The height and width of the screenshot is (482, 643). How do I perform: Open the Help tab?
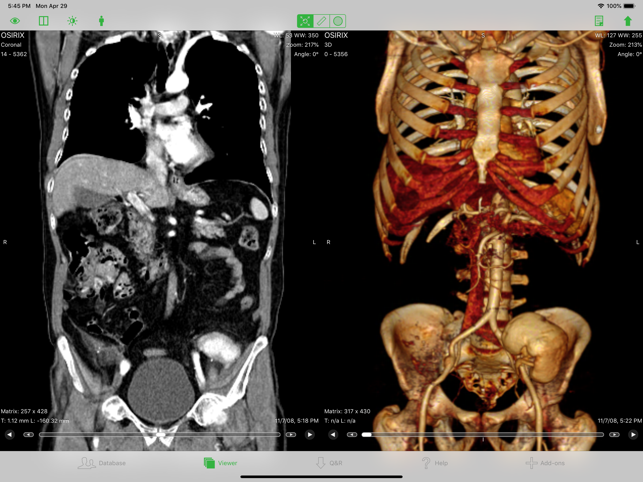(434, 463)
